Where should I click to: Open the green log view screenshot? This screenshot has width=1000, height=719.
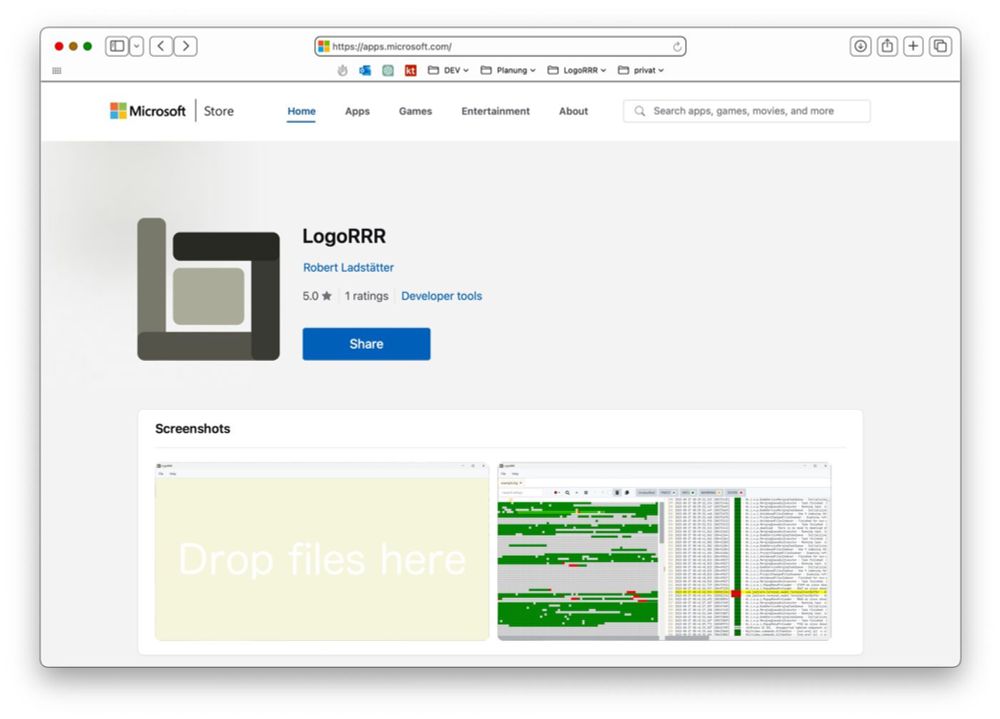[664, 551]
